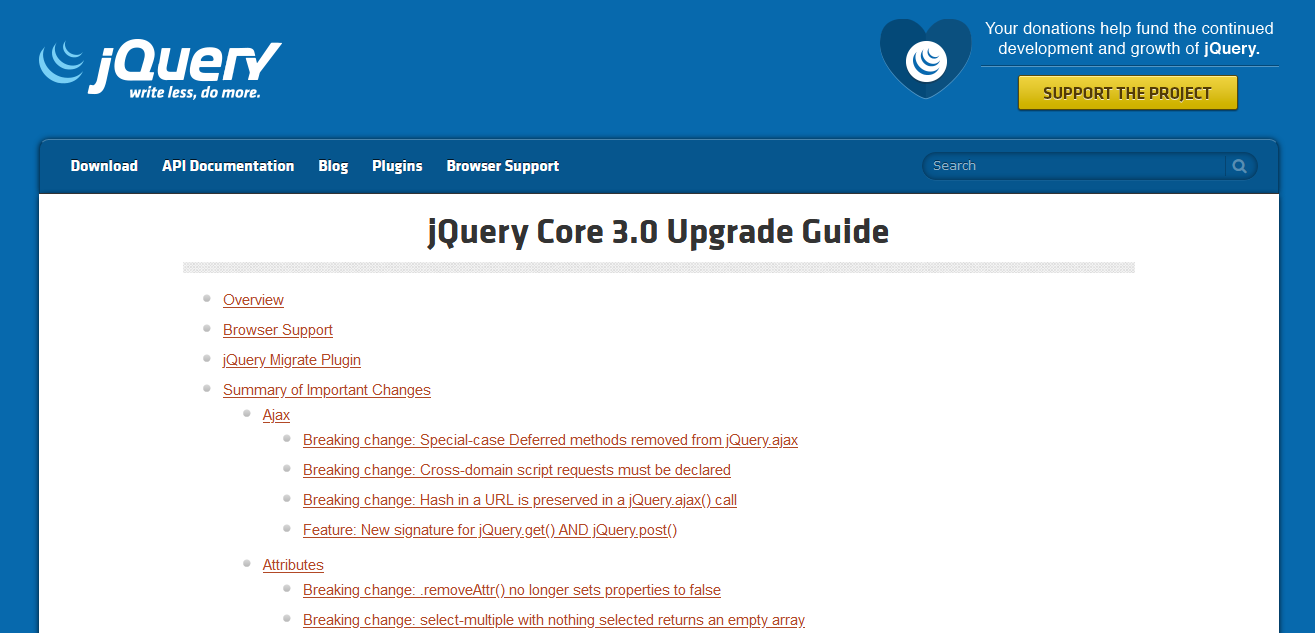Image resolution: width=1315 pixels, height=633 pixels.
Task: Open the Ajax section link
Action: coord(276,415)
